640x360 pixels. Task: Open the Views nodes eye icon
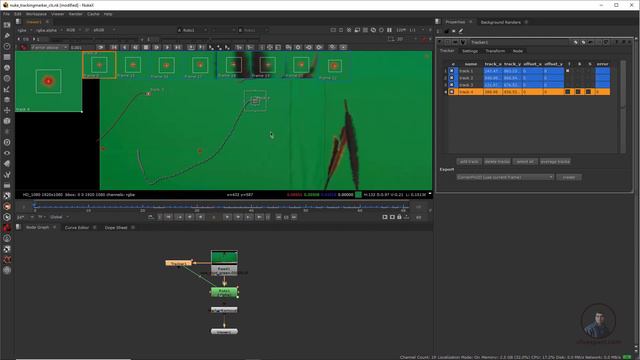pyautogui.click(x=7, y=153)
